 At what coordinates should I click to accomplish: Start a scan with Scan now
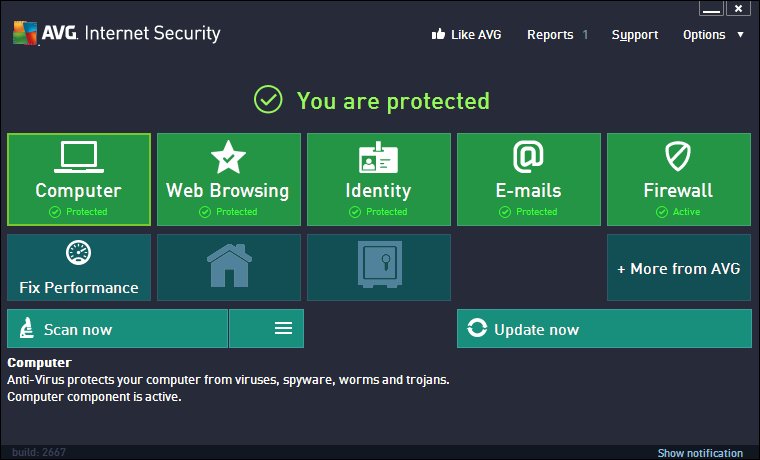click(117, 329)
